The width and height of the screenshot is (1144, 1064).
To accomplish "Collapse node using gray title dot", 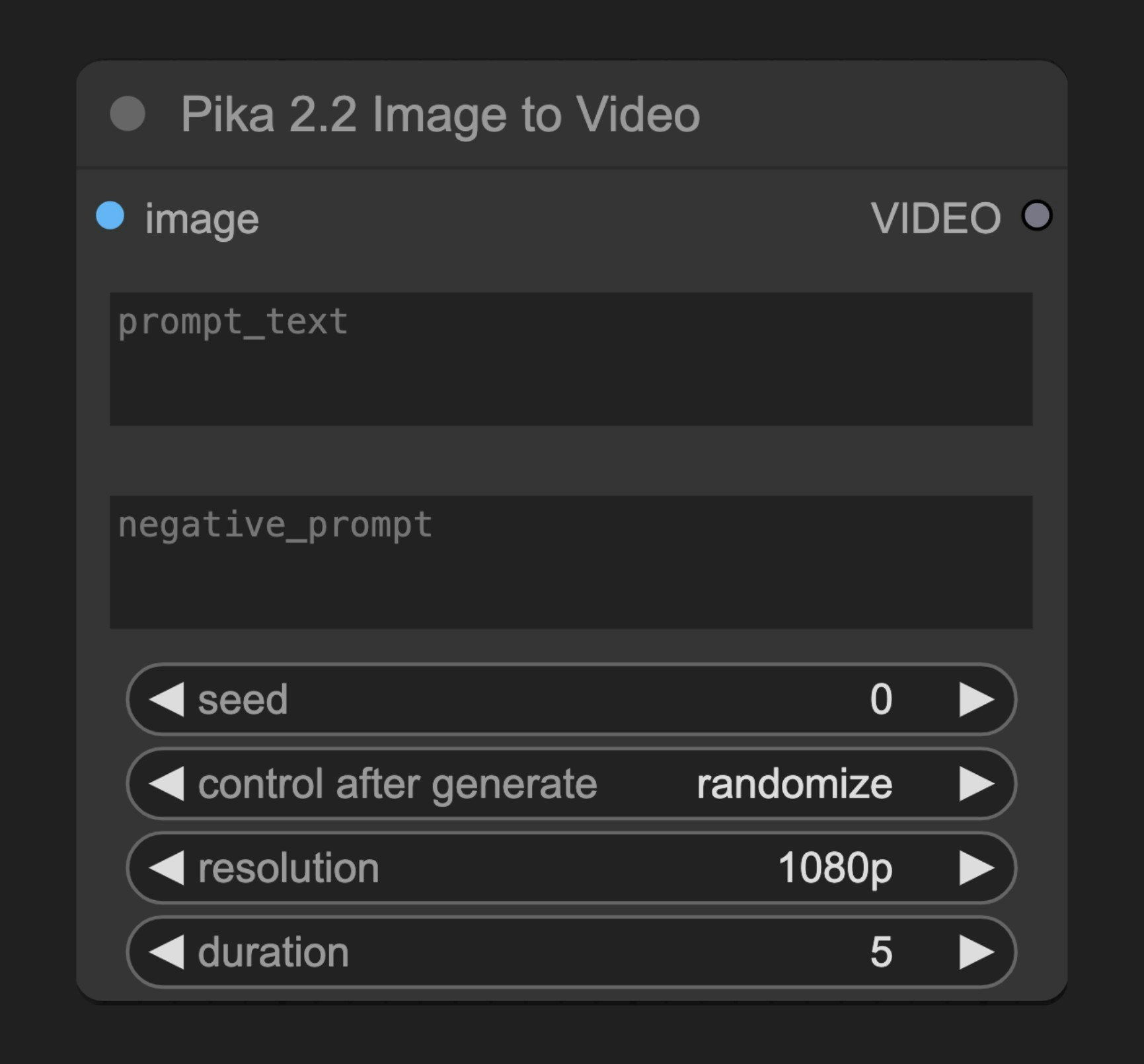I will pyautogui.click(x=128, y=114).
